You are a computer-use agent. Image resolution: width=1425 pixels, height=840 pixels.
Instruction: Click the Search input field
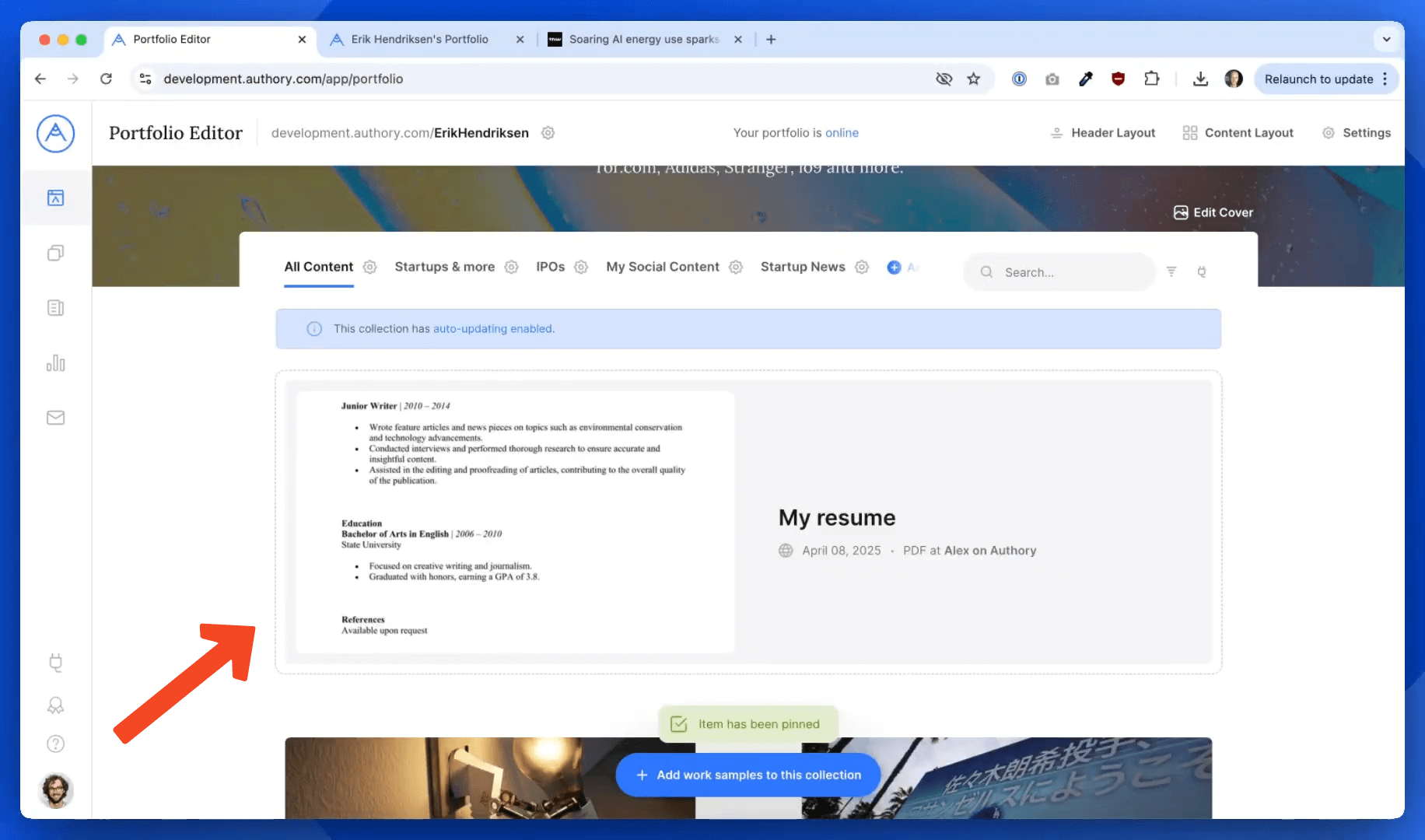[1059, 272]
